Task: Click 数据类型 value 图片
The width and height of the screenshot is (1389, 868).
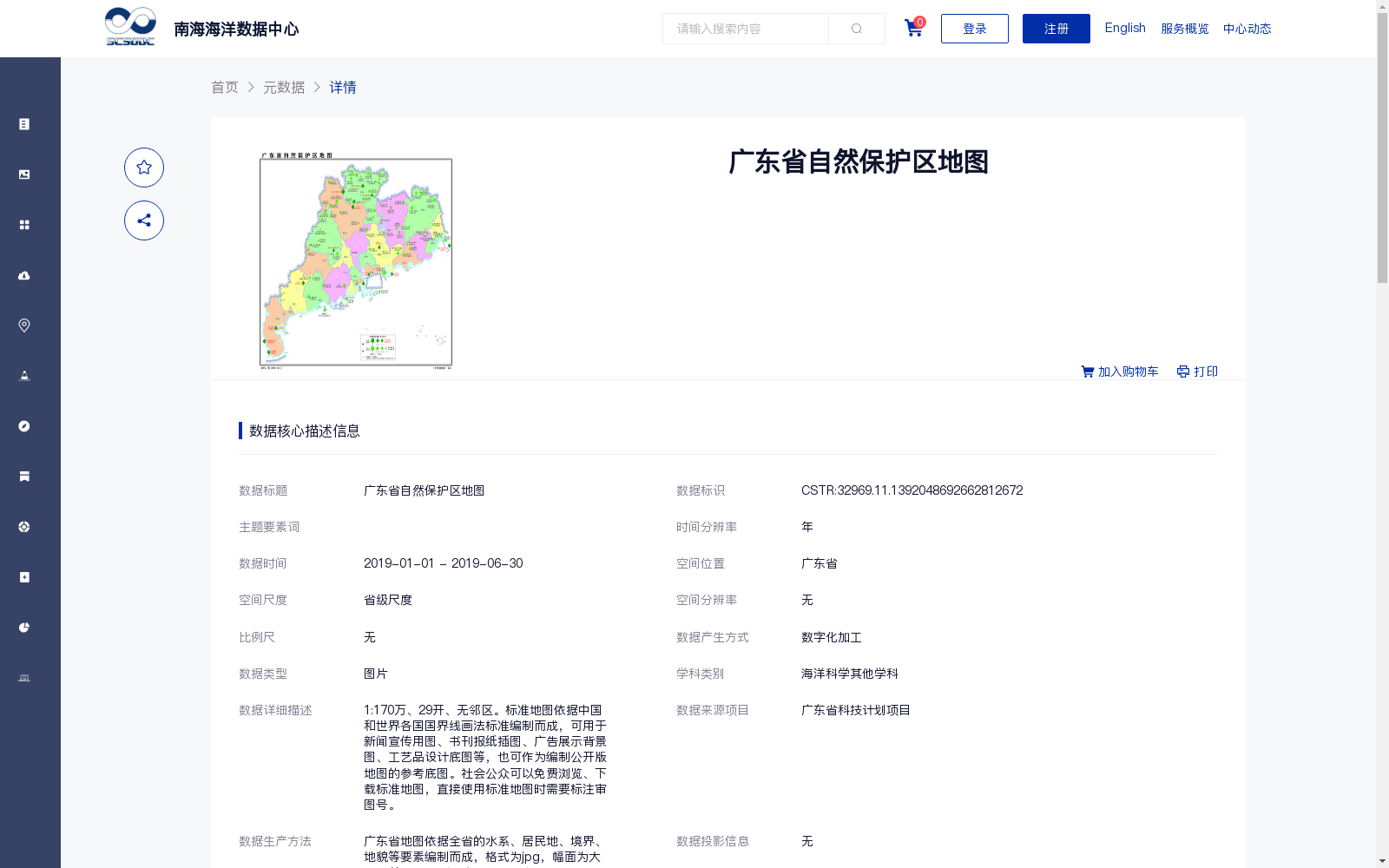Action: [376, 674]
